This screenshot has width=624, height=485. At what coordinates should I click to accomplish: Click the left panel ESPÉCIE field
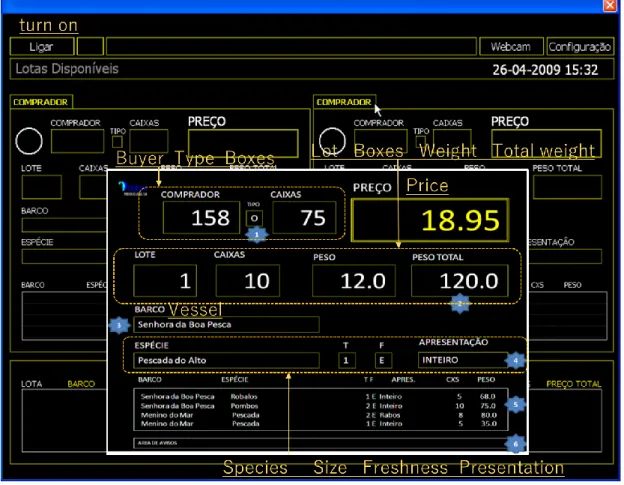point(64,257)
